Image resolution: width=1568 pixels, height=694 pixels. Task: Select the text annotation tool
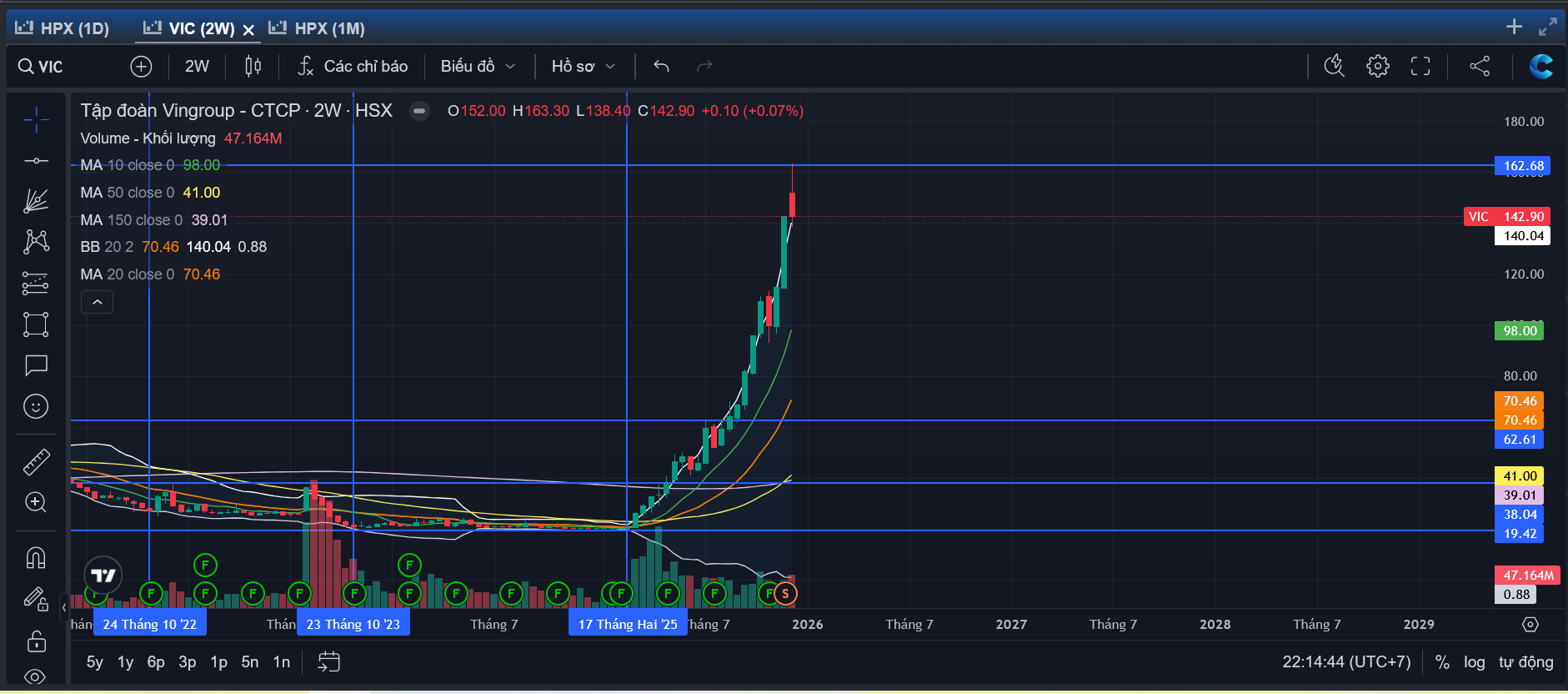[x=36, y=365]
